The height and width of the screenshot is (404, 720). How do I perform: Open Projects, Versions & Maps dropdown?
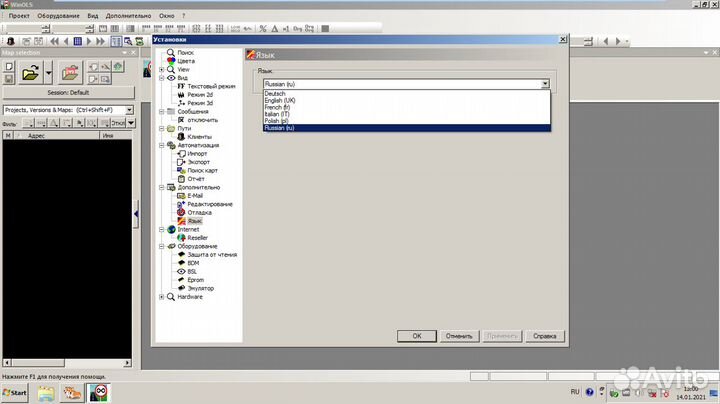point(129,110)
